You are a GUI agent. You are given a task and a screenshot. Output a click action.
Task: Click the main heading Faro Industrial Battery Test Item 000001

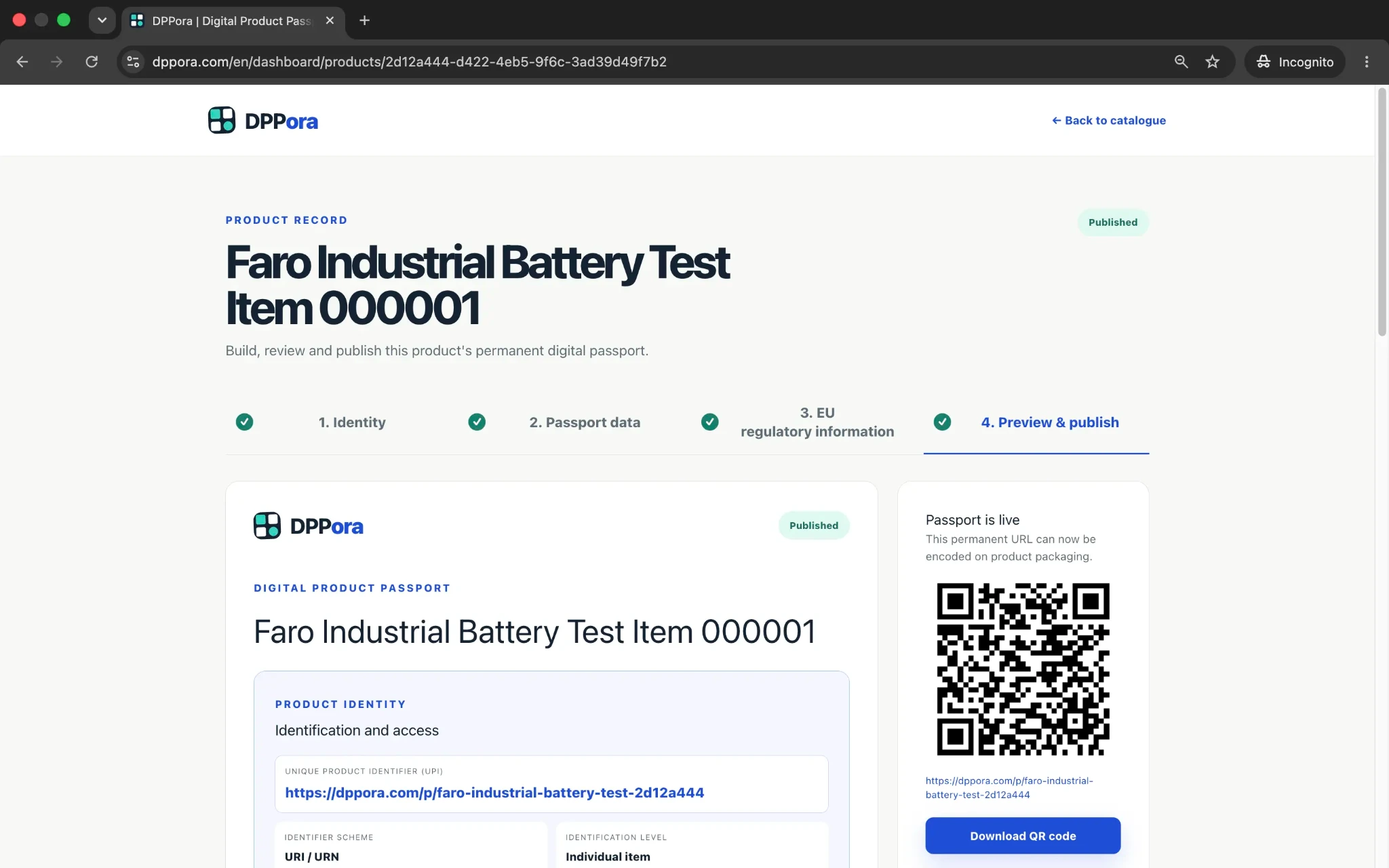(x=477, y=285)
